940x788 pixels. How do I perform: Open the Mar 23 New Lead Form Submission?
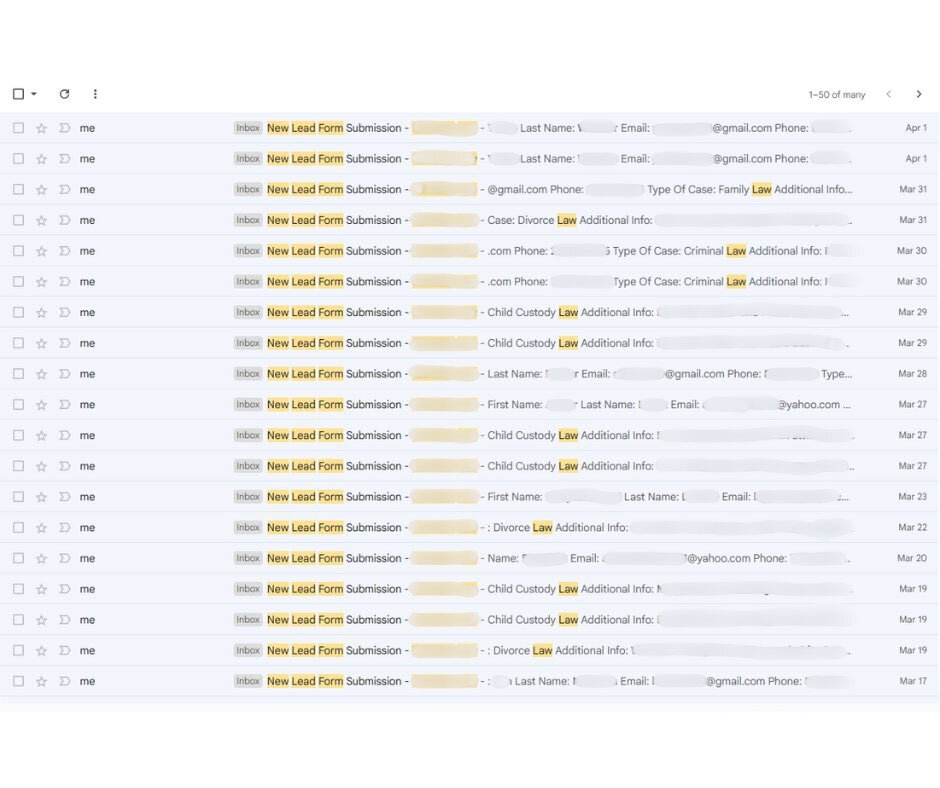coord(334,497)
